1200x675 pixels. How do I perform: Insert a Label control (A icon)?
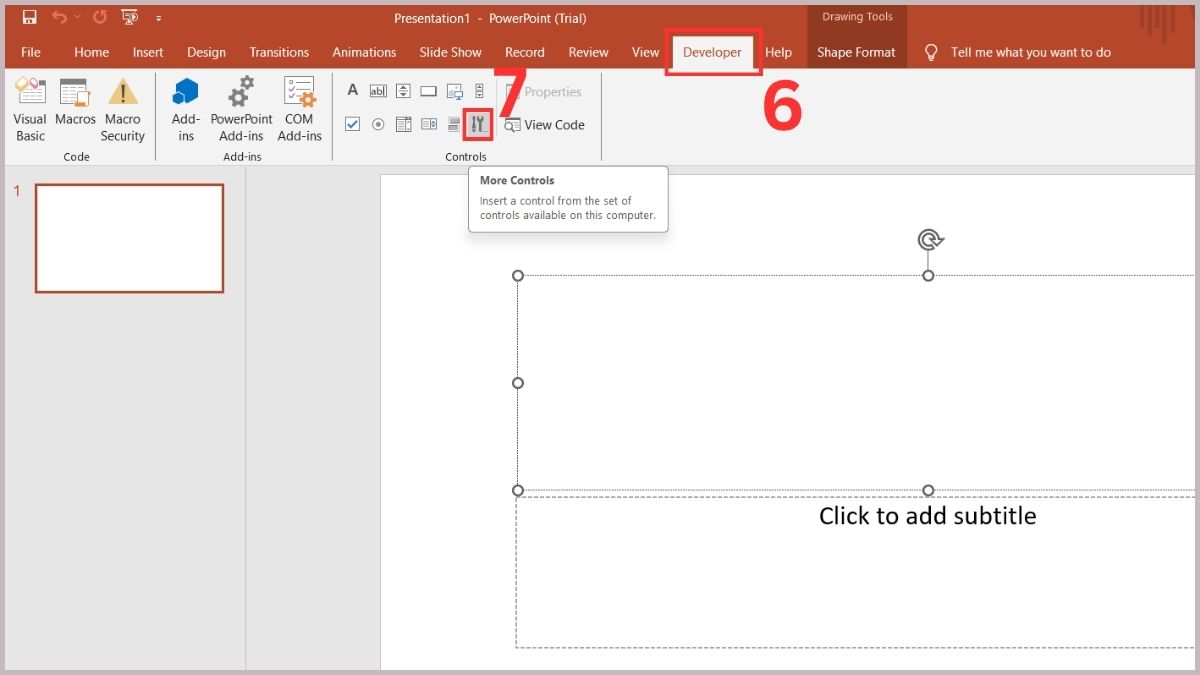353,91
